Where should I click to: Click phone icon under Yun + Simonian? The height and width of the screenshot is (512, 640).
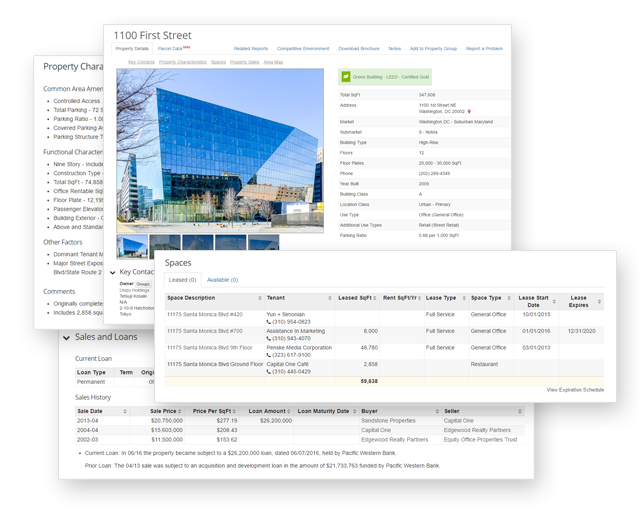tap(270, 322)
